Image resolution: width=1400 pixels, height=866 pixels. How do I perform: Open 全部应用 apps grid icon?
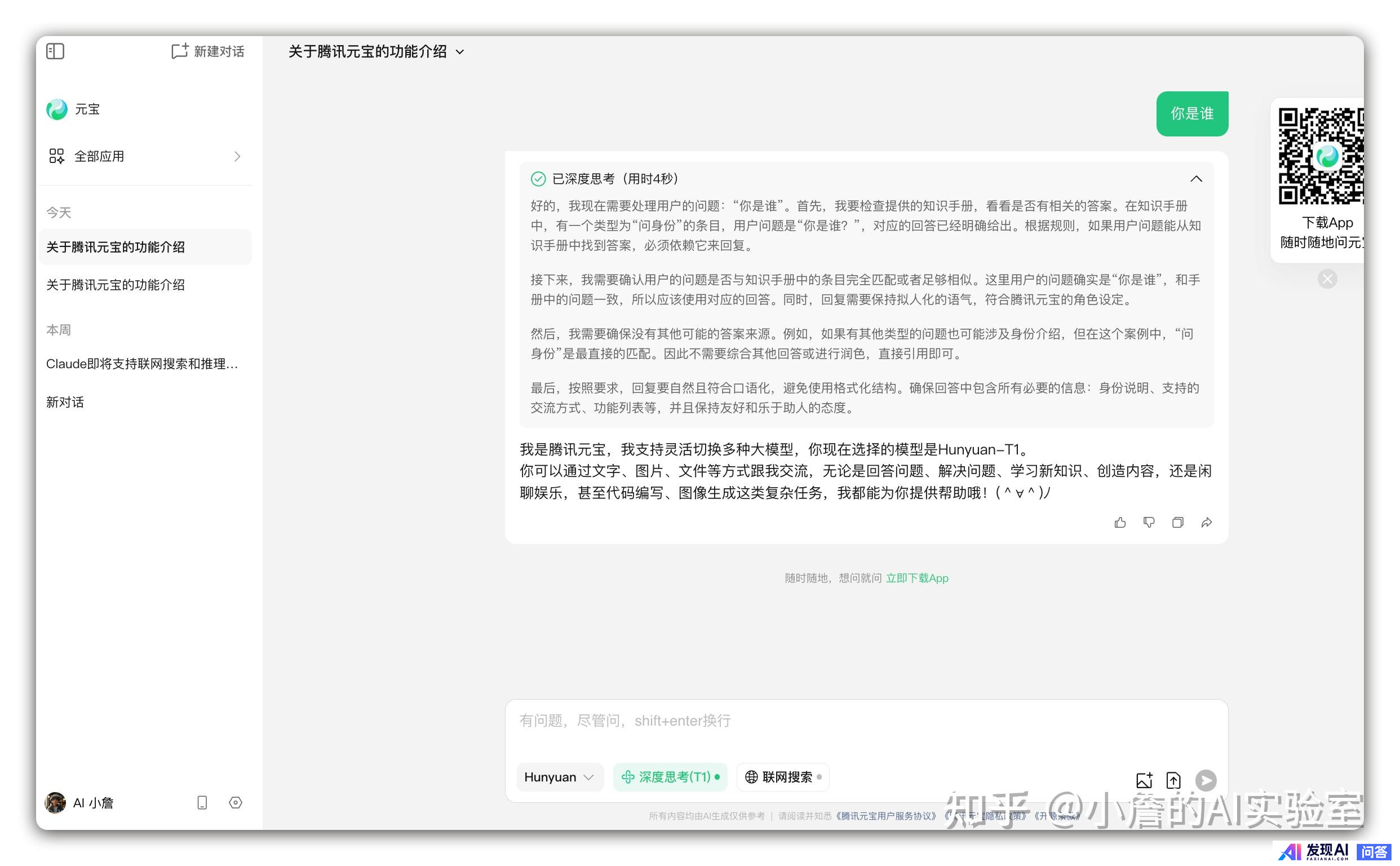(57, 156)
